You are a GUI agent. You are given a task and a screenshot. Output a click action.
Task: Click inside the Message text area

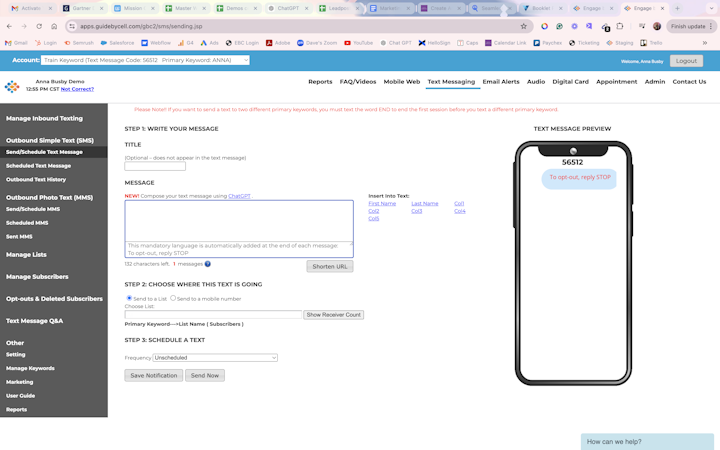coord(239,220)
